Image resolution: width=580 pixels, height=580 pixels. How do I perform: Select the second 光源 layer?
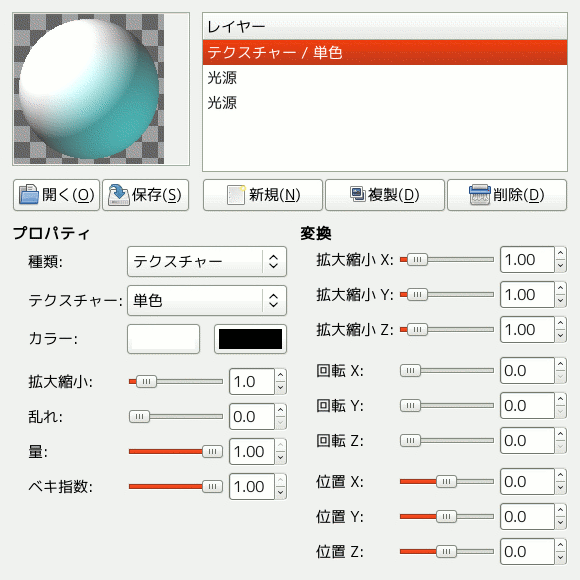click(x=385, y=103)
